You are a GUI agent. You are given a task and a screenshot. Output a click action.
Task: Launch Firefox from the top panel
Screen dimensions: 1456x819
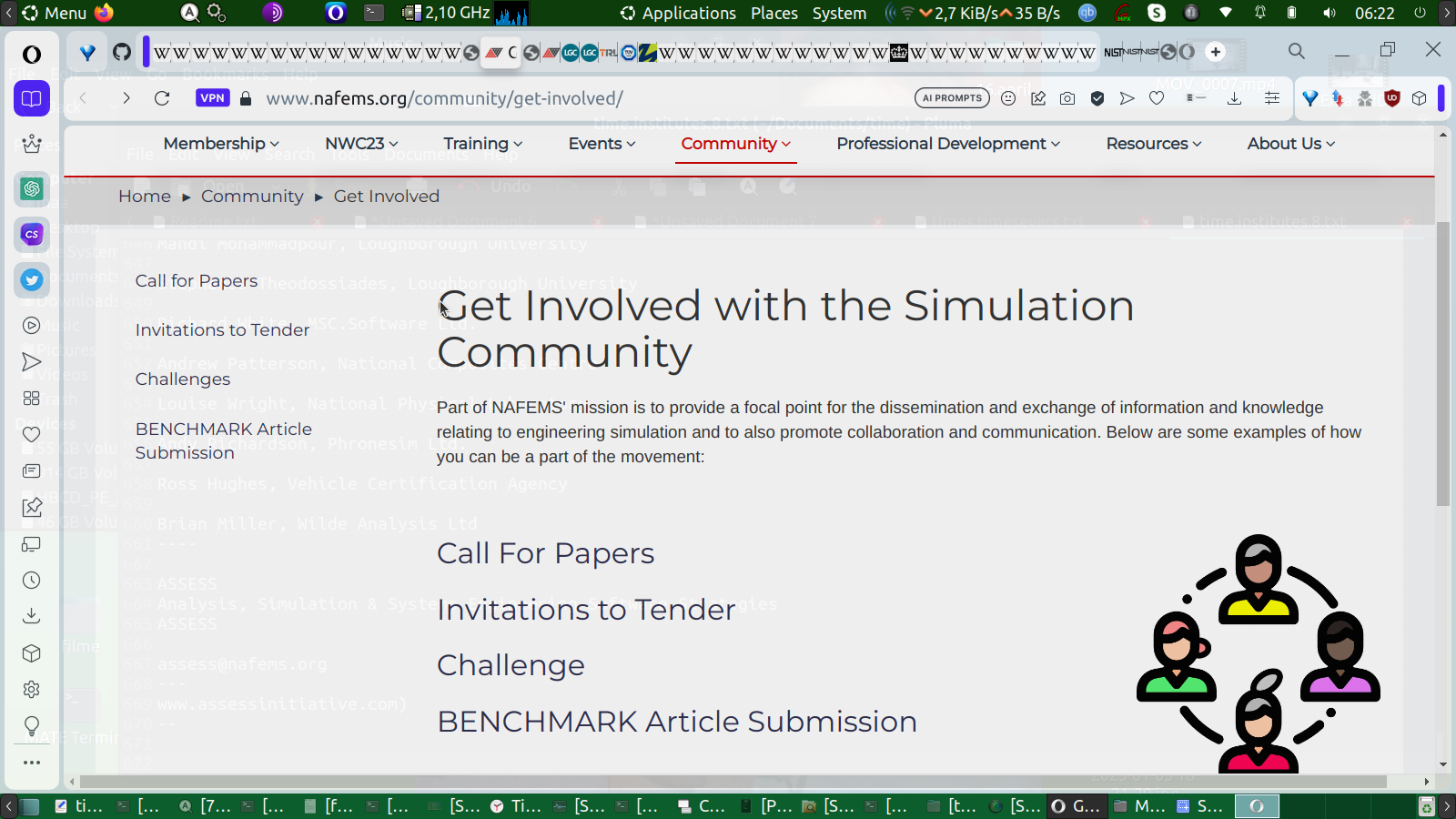pos(104,13)
